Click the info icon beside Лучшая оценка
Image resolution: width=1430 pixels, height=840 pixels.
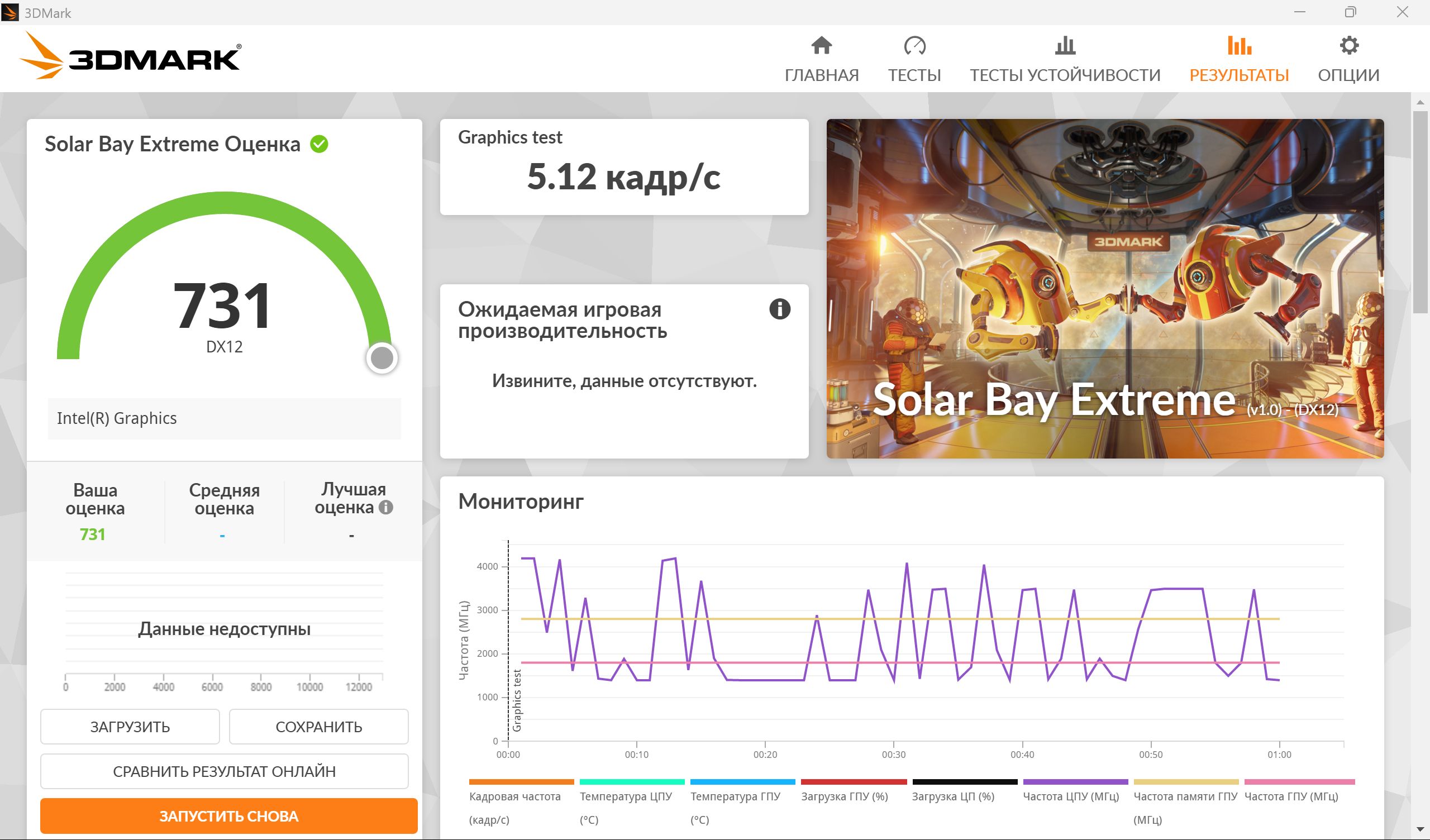click(386, 507)
